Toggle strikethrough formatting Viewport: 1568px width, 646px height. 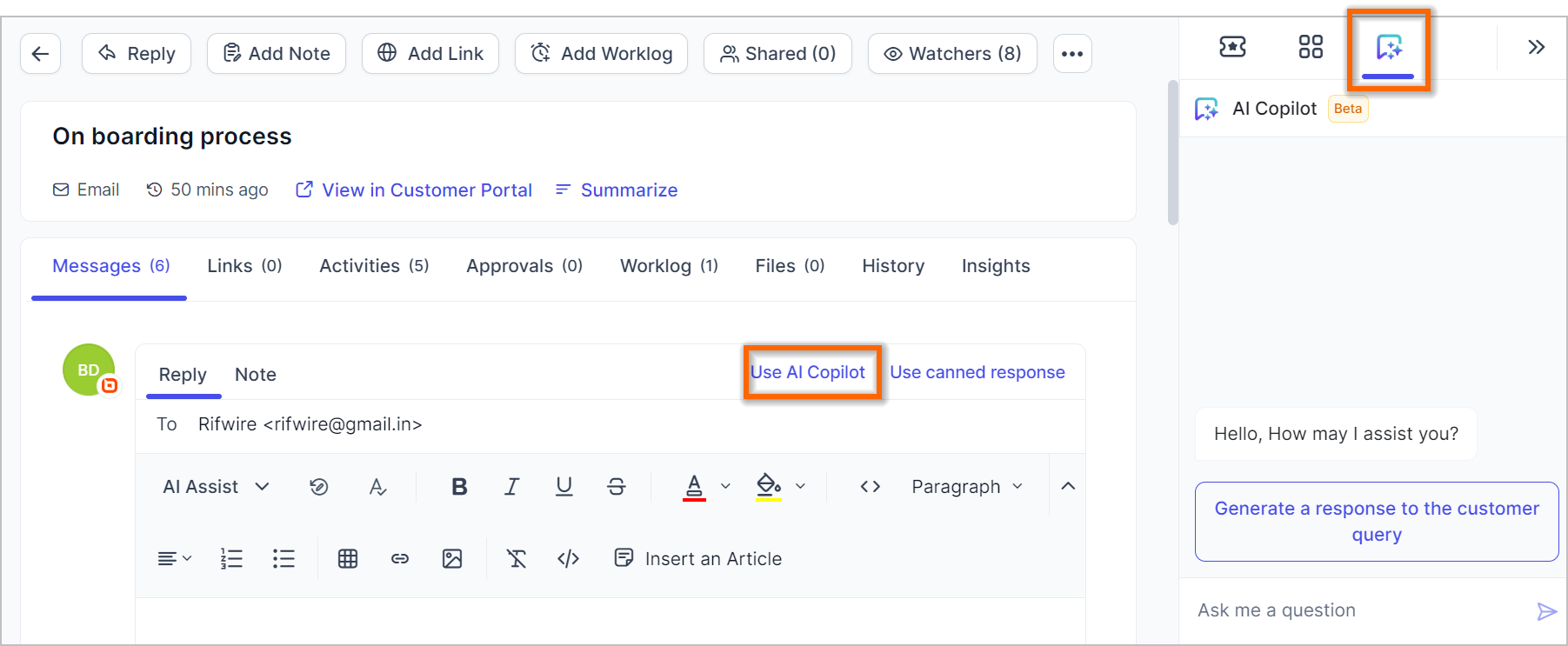(x=617, y=487)
